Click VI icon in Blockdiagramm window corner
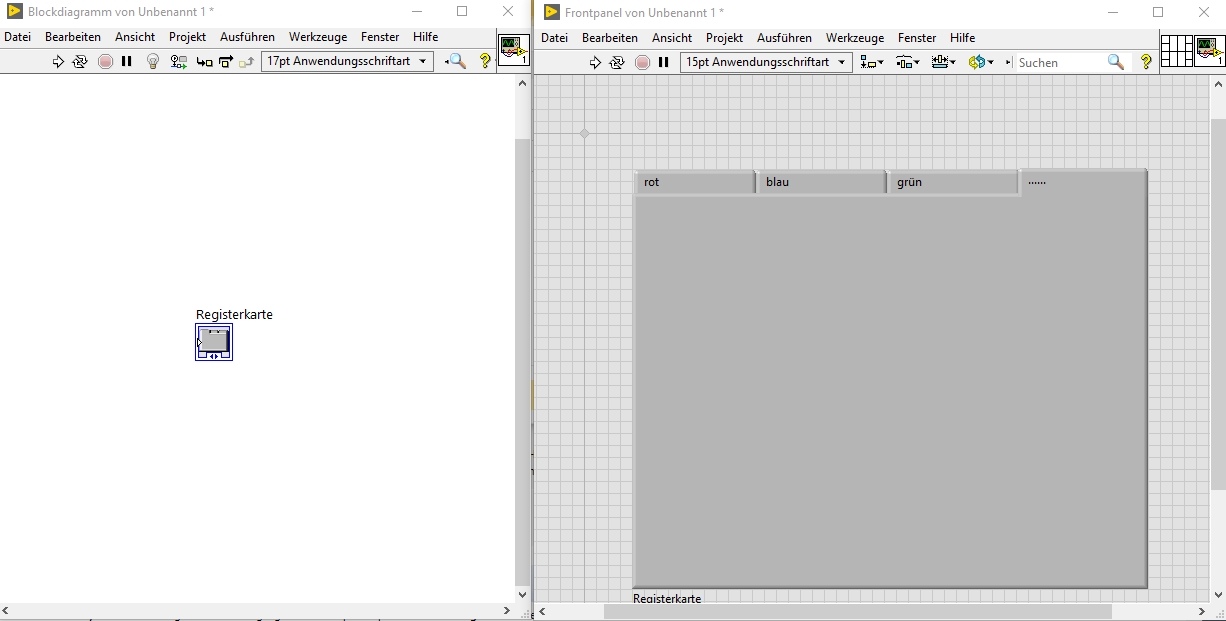 coord(514,50)
